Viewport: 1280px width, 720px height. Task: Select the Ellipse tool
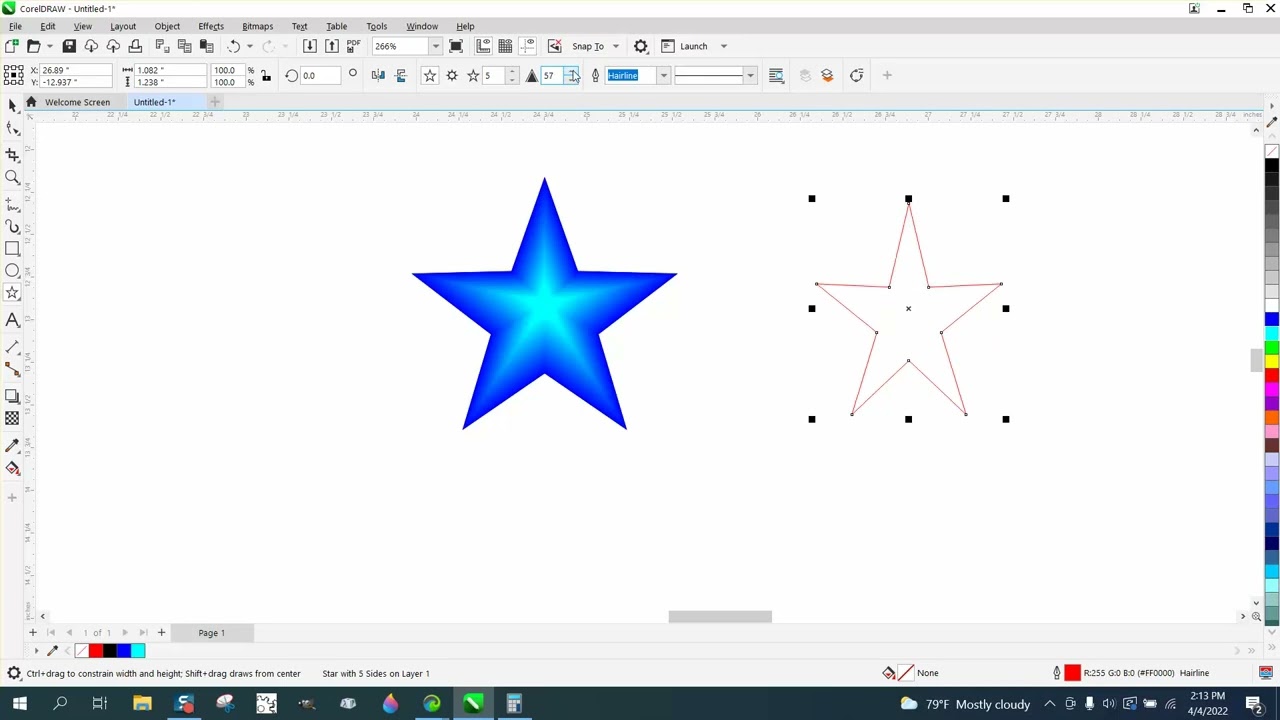click(12, 271)
